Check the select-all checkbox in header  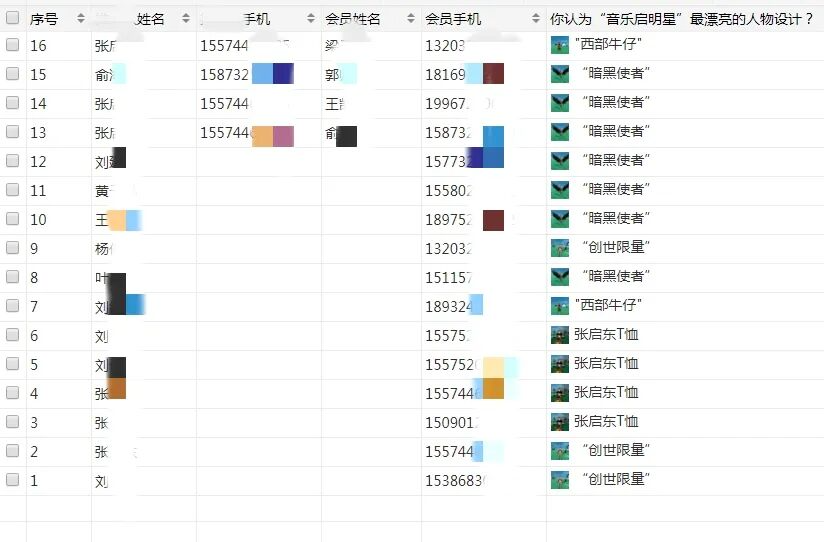pyautogui.click(x=12, y=18)
